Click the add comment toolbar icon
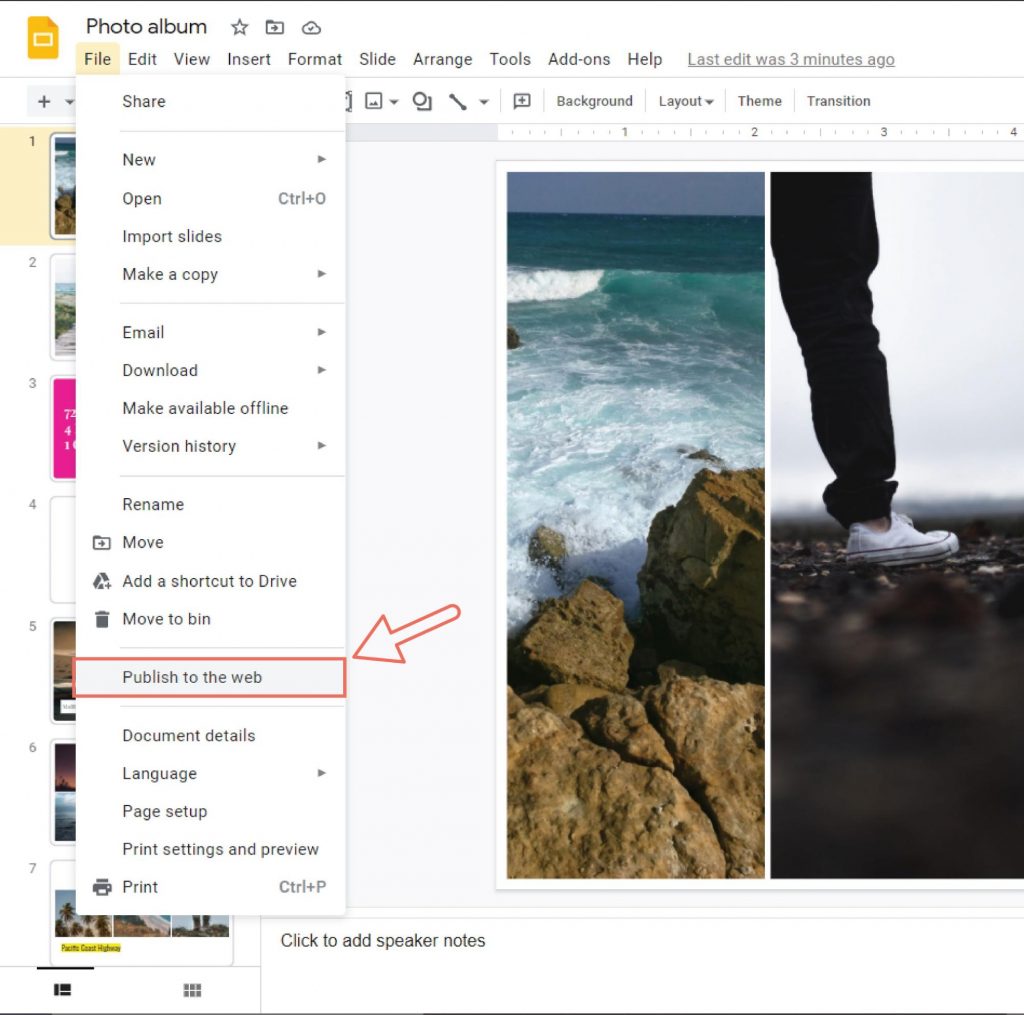This screenshot has width=1024, height=1015. pyautogui.click(x=522, y=101)
